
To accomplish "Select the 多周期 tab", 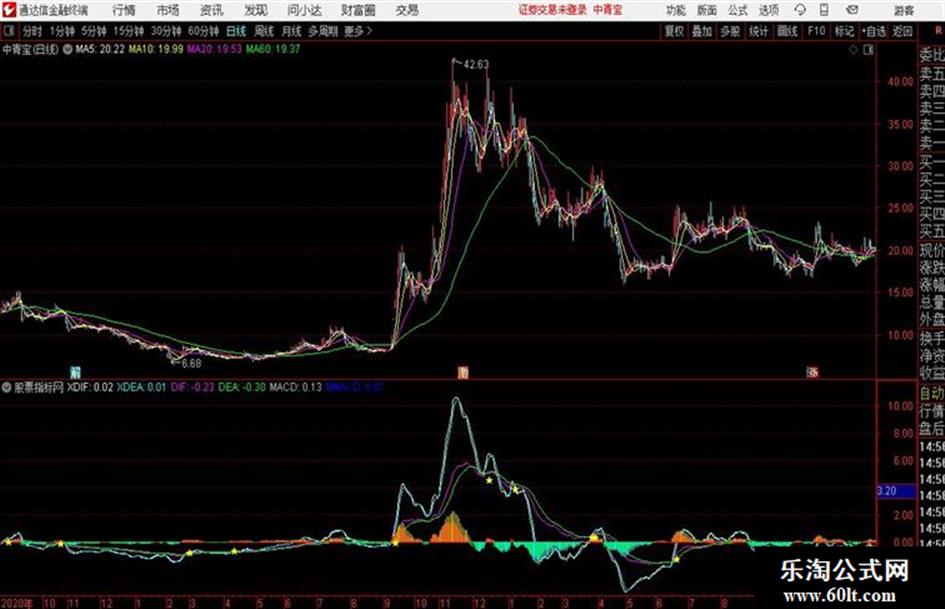I will 323,31.
